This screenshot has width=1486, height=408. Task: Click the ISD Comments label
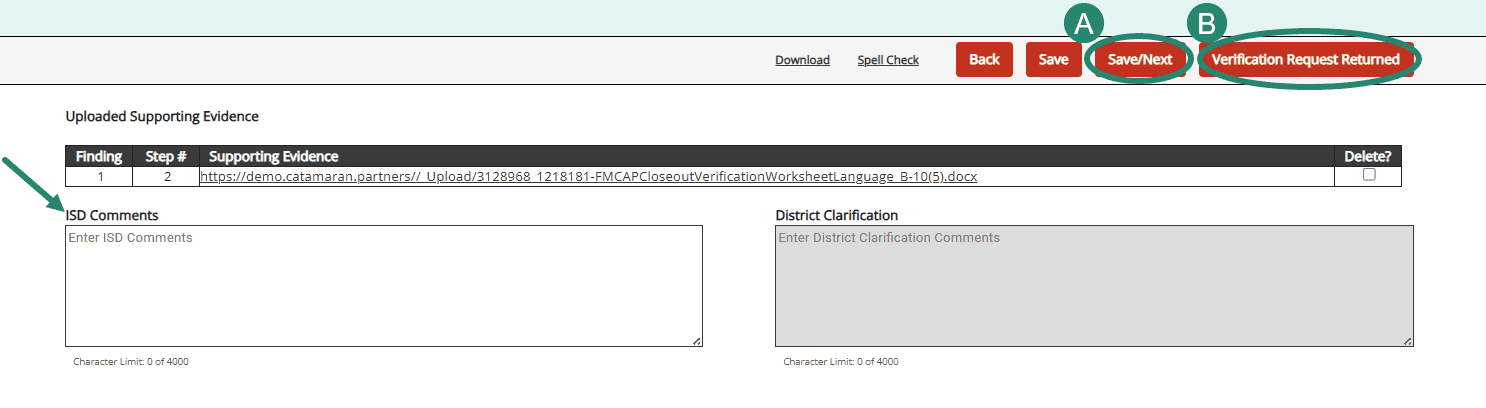point(112,215)
